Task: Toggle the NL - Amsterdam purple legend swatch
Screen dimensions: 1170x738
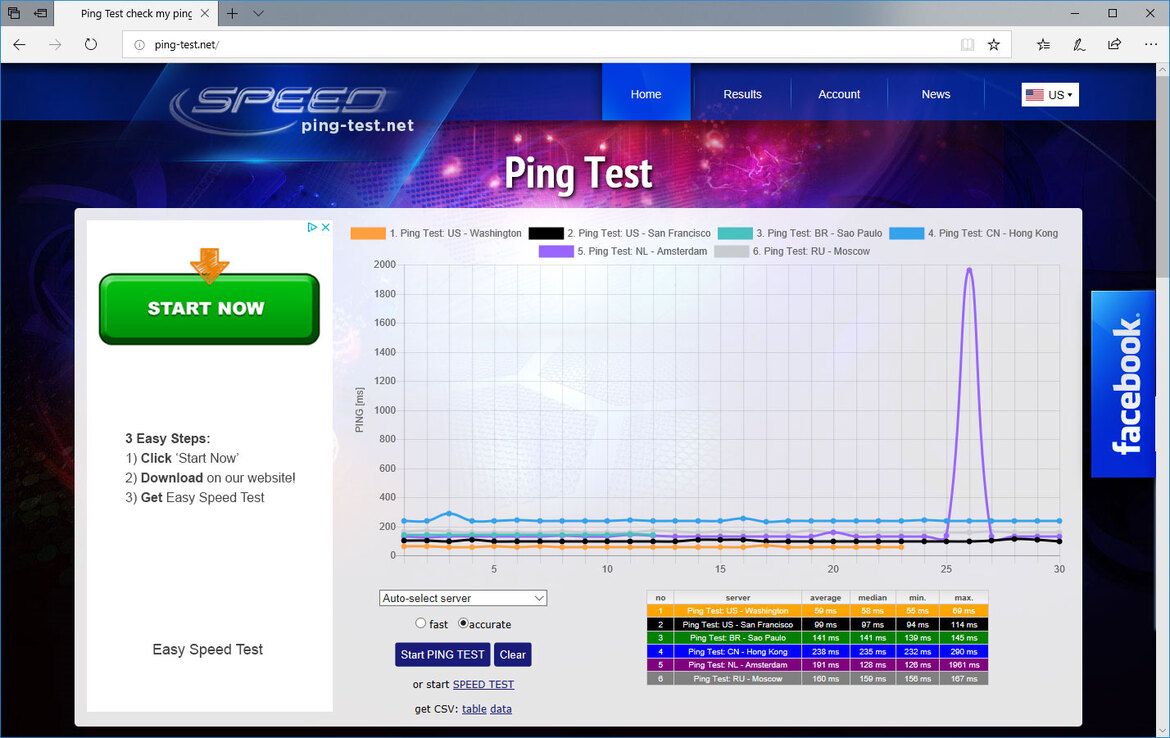Action: 556,251
